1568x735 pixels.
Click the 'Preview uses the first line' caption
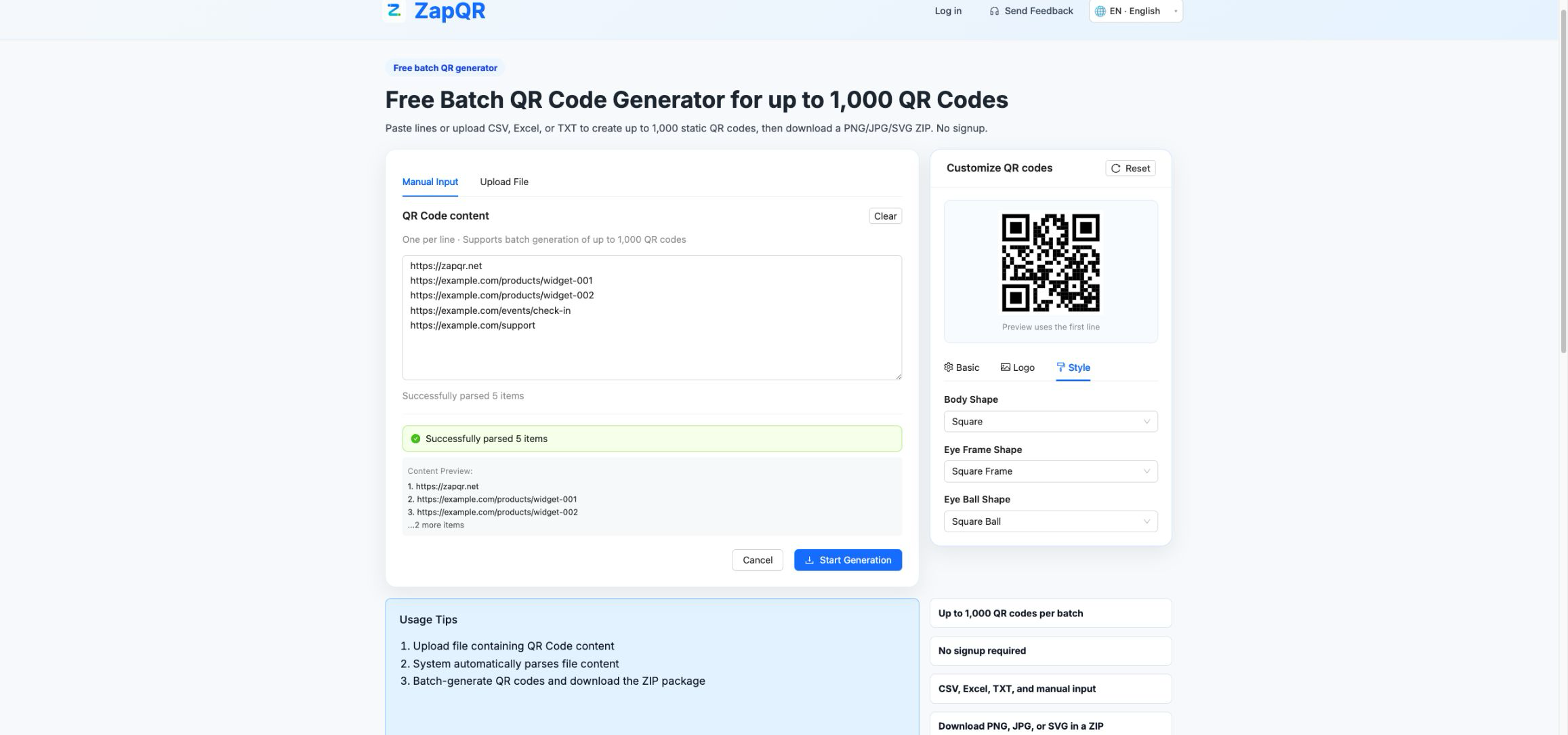(1050, 327)
